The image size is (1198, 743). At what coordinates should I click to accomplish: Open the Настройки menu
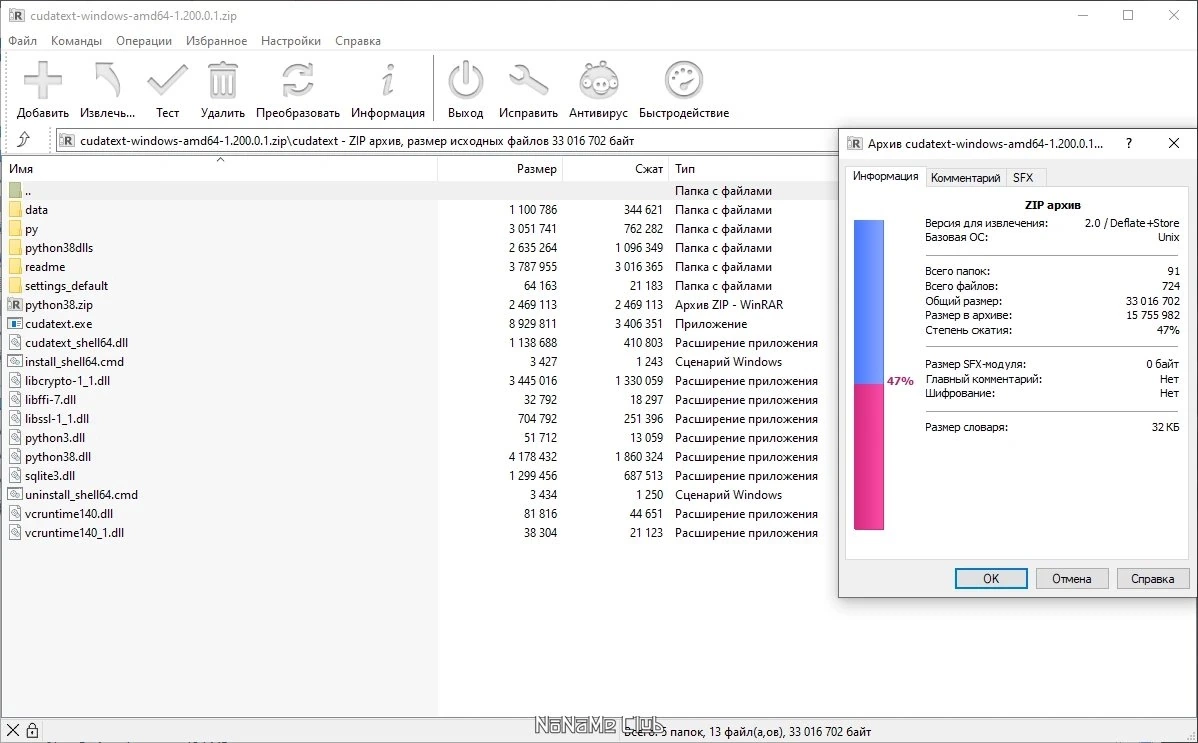tap(291, 41)
